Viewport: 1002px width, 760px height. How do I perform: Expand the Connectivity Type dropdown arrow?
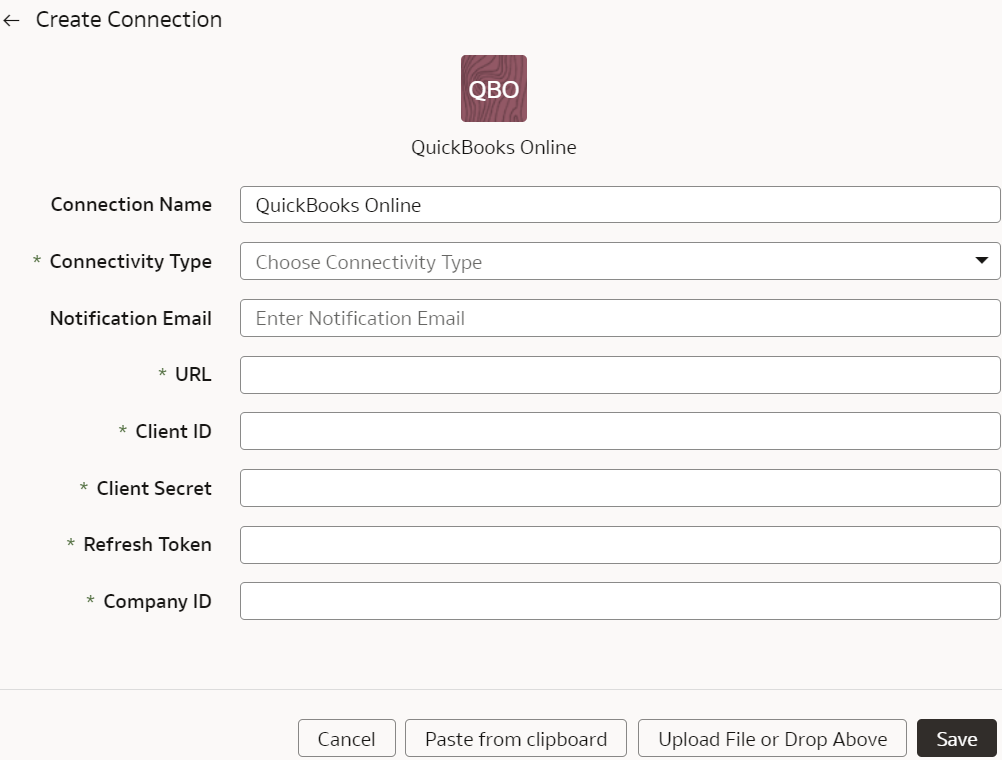[982, 261]
